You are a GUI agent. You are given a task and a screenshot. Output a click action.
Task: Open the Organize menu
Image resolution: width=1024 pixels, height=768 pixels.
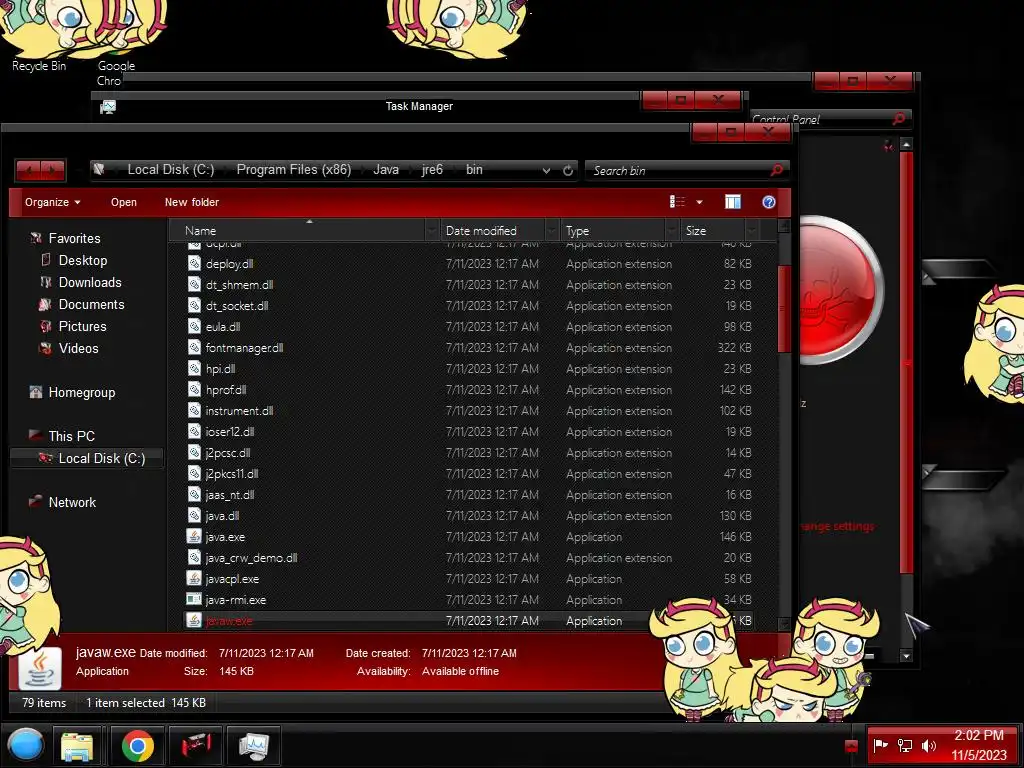click(x=52, y=202)
